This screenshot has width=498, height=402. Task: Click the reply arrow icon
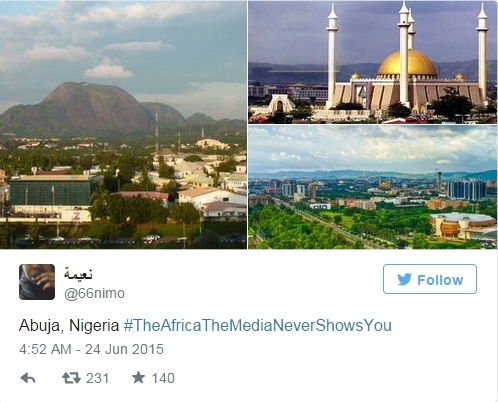(x=28, y=378)
